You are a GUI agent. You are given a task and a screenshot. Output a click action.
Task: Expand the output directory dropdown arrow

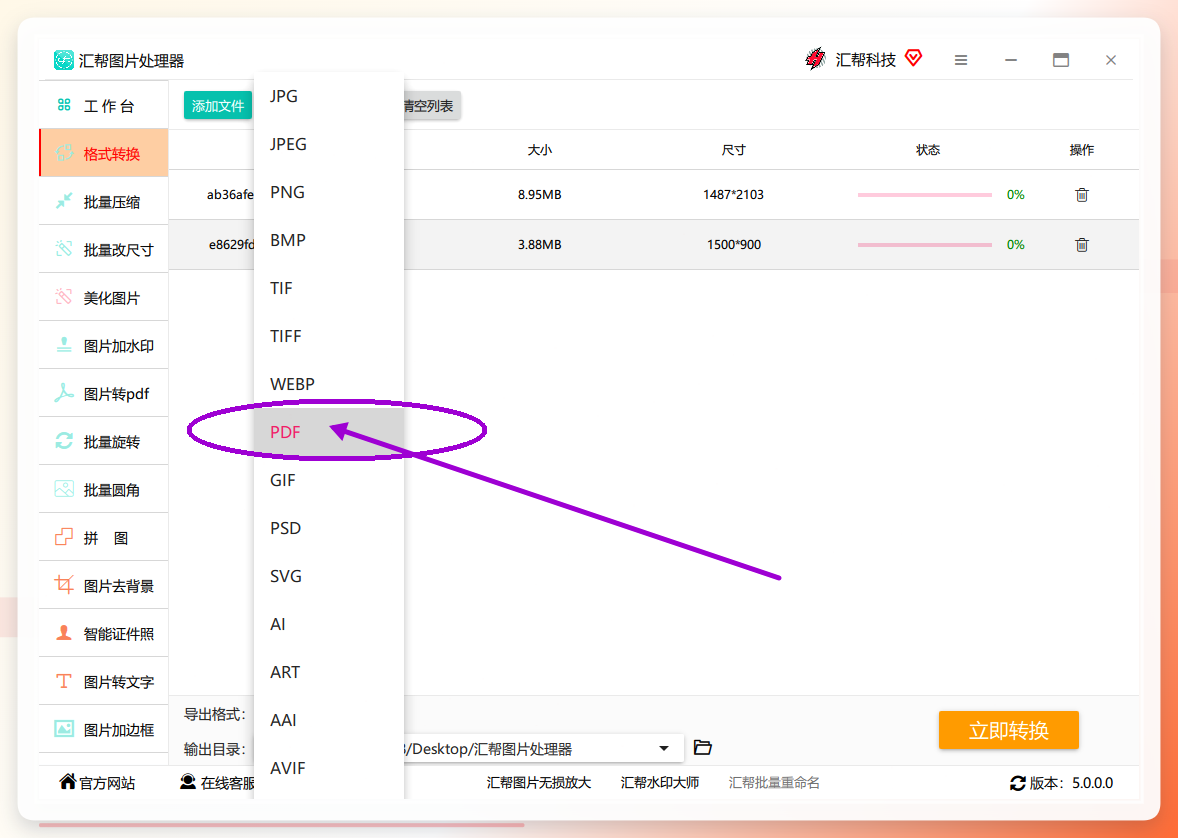point(663,749)
